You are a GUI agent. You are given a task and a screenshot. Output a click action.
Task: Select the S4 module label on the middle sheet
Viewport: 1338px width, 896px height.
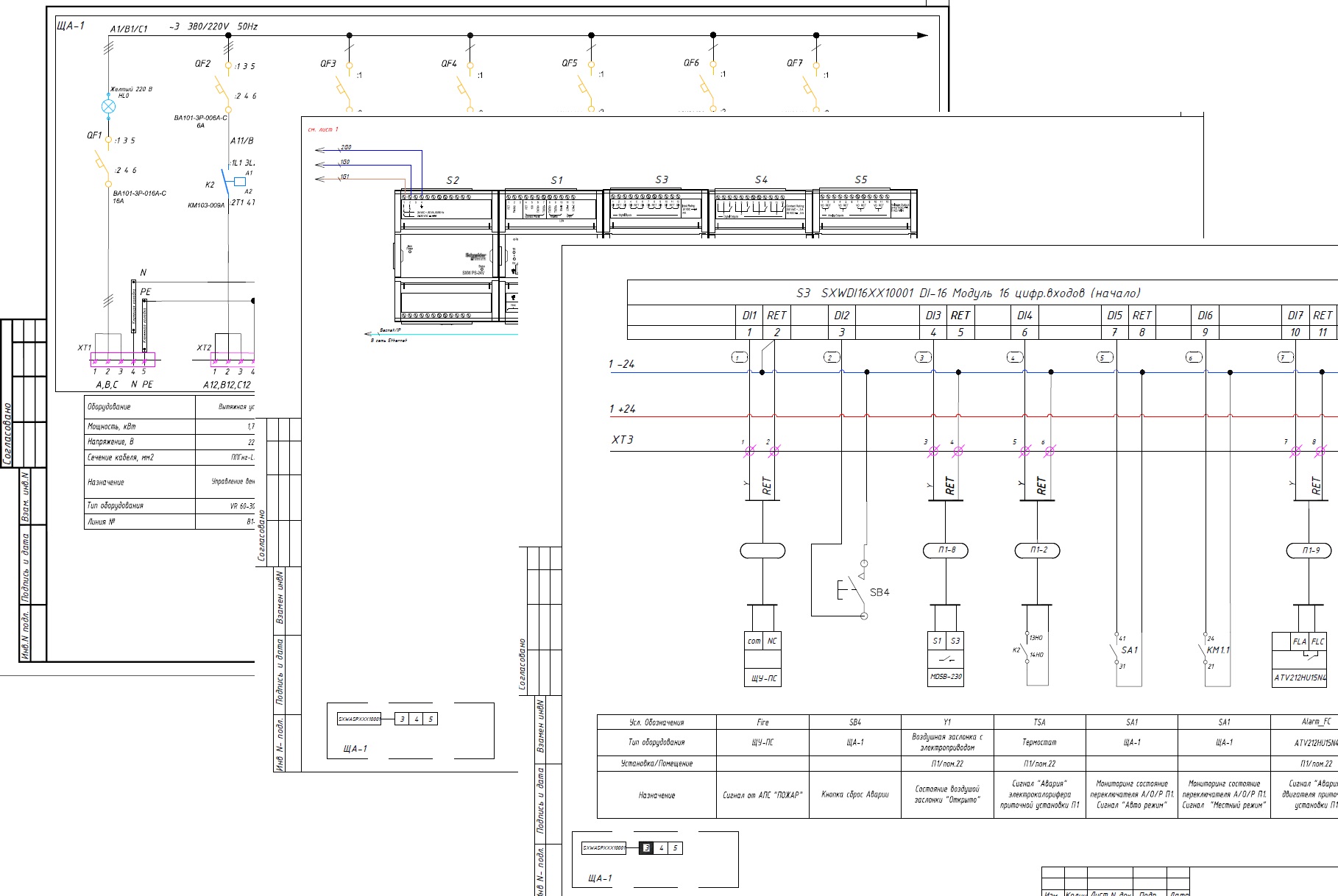click(x=761, y=179)
